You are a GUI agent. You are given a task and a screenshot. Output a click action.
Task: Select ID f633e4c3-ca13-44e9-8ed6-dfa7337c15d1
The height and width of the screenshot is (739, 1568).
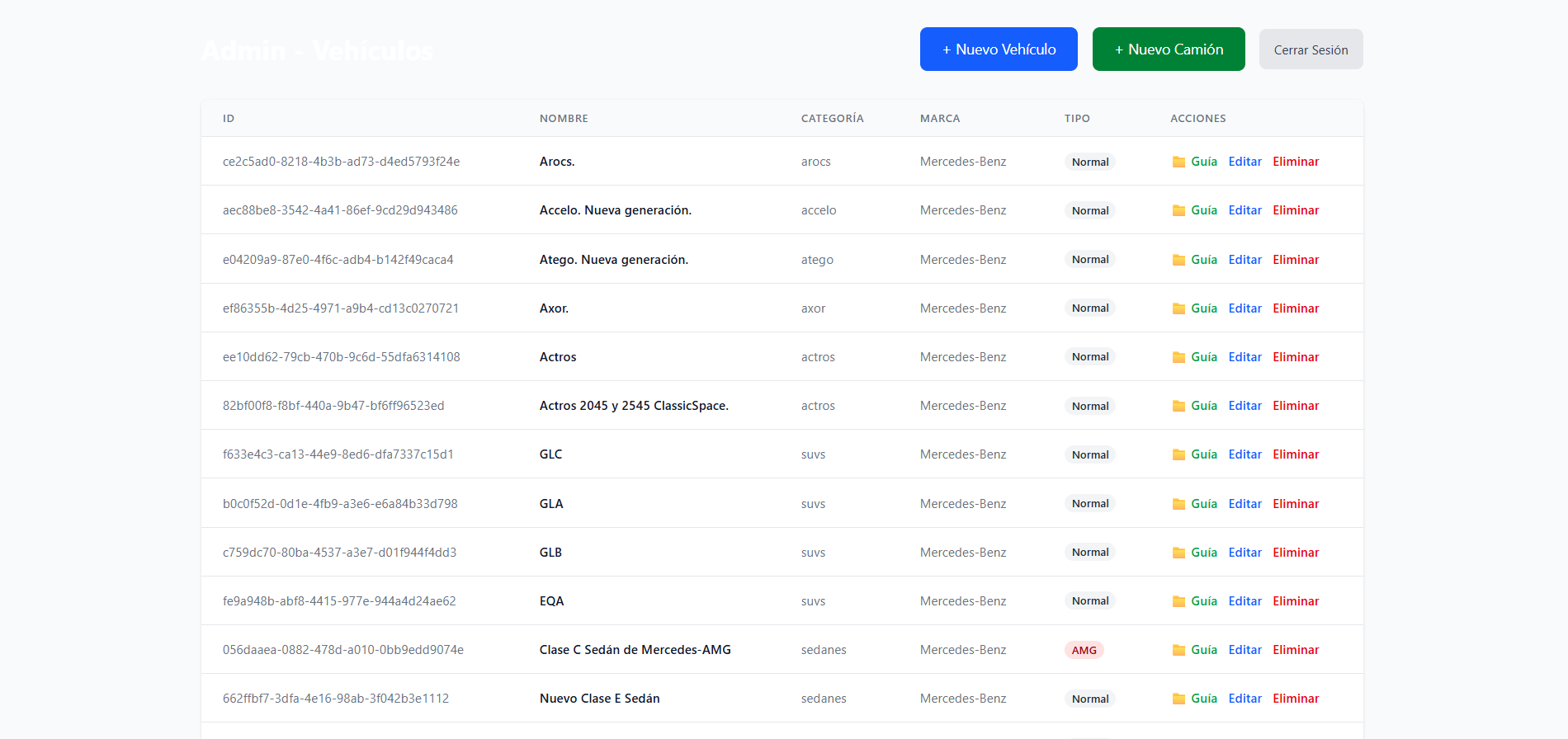pyautogui.click(x=338, y=454)
